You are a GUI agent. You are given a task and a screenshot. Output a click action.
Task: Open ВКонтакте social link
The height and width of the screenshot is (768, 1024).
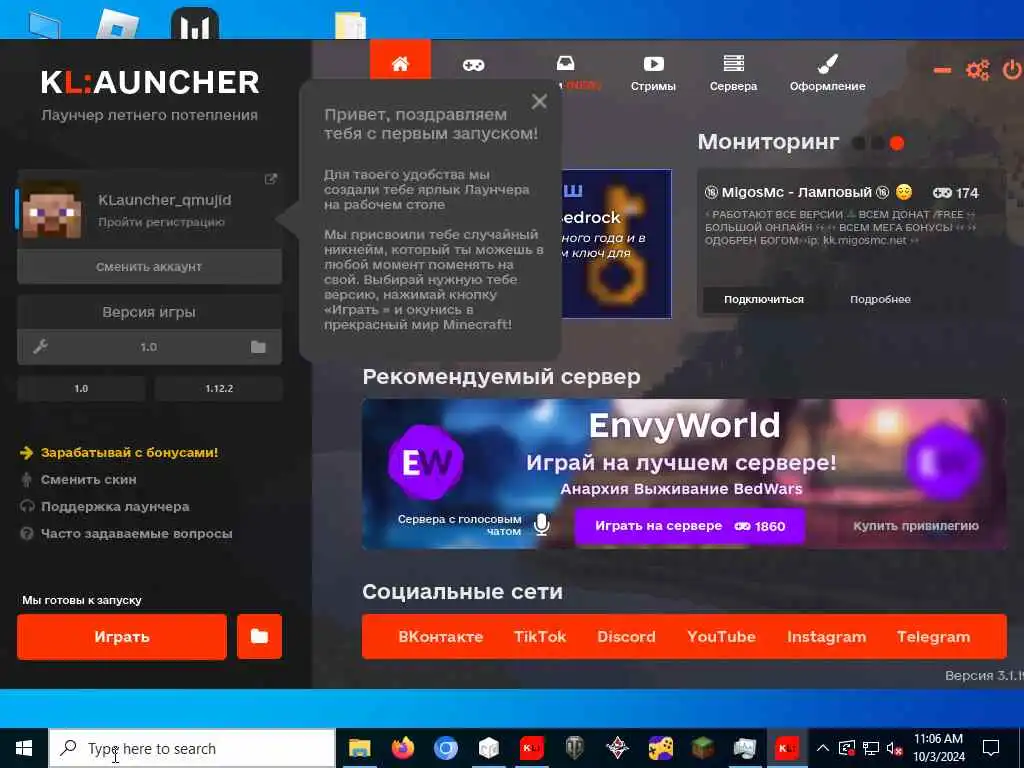click(x=441, y=637)
